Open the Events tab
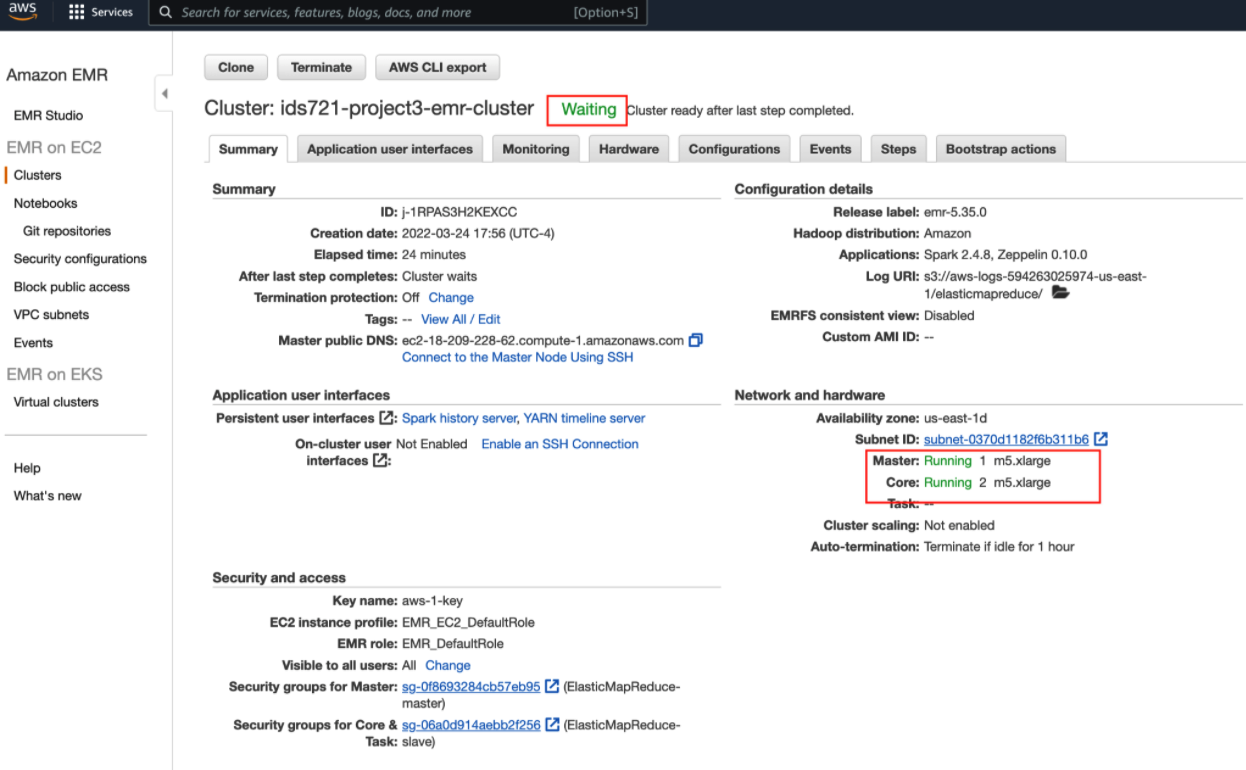 click(830, 149)
